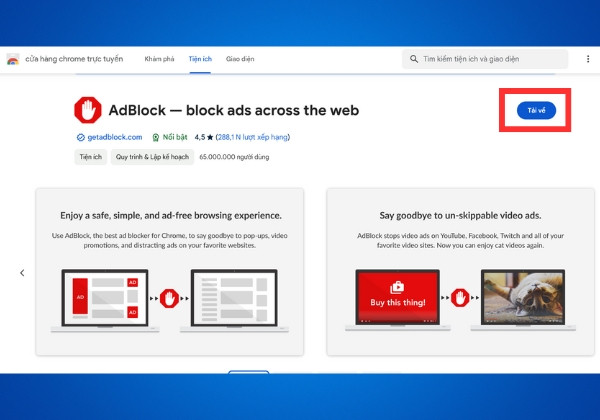Click the Tải về install button
The width and height of the screenshot is (600, 420).
(x=536, y=110)
